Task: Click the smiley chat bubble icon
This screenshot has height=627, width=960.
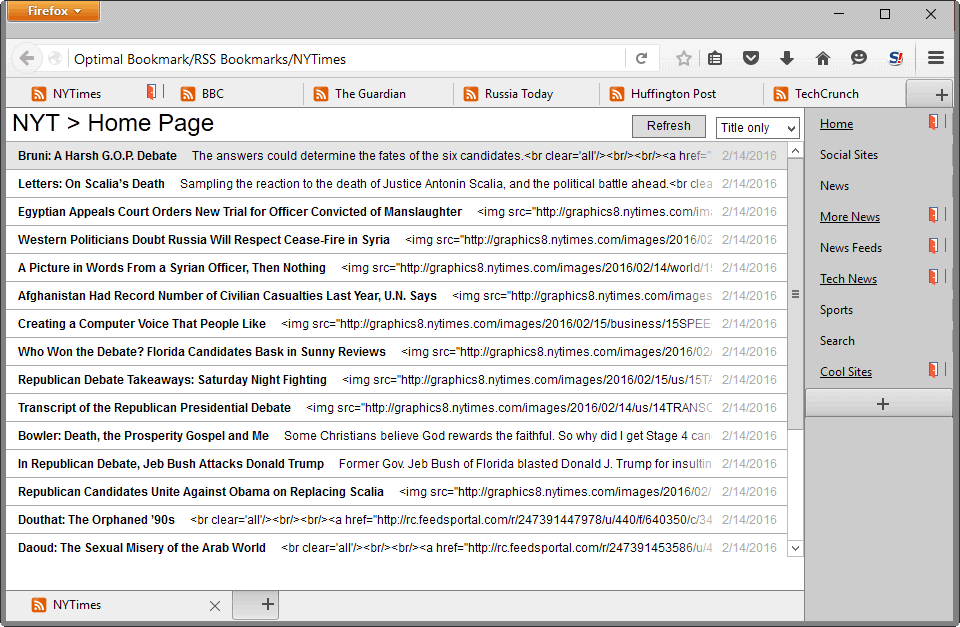Action: point(859,59)
